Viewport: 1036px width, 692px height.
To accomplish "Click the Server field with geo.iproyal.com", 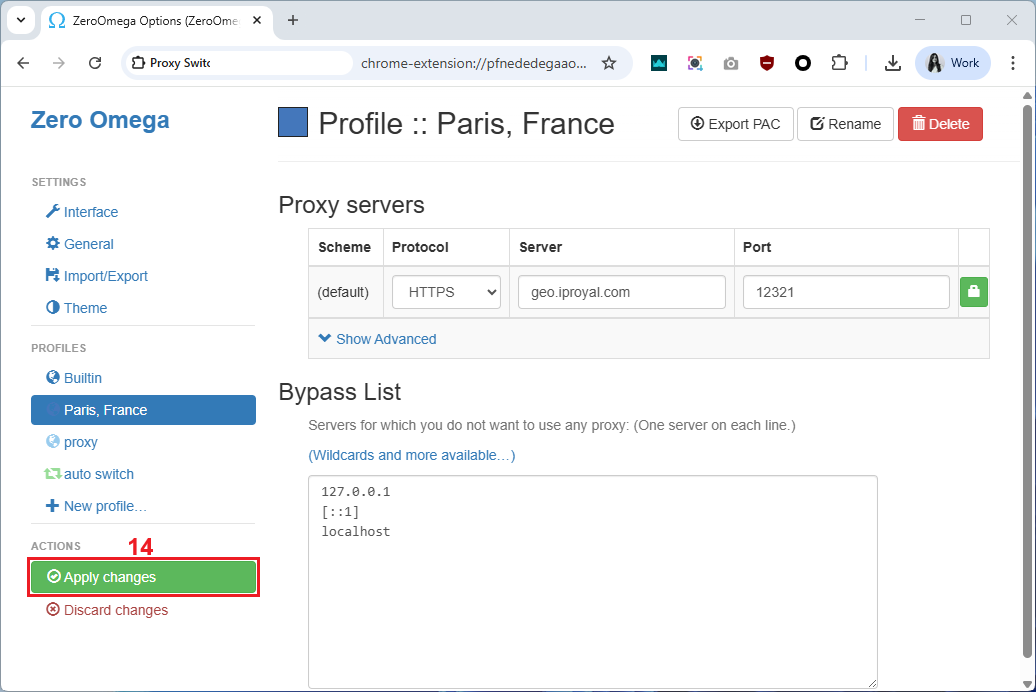I will (x=621, y=292).
